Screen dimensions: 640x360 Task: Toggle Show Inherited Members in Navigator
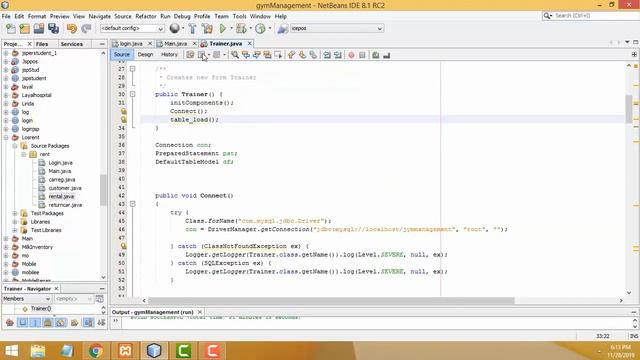point(10,323)
